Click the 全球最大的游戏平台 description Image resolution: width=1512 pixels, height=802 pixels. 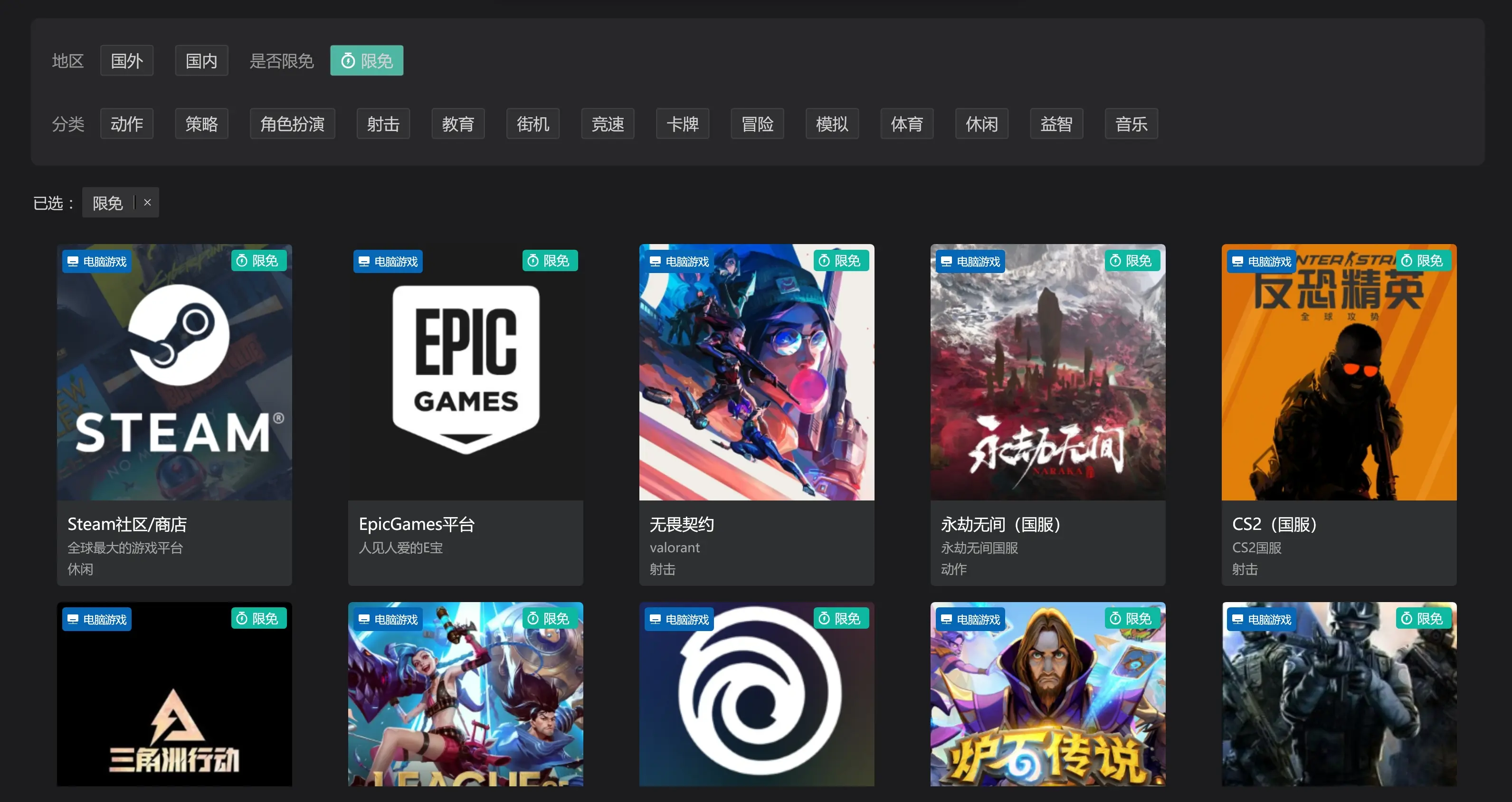pos(125,547)
